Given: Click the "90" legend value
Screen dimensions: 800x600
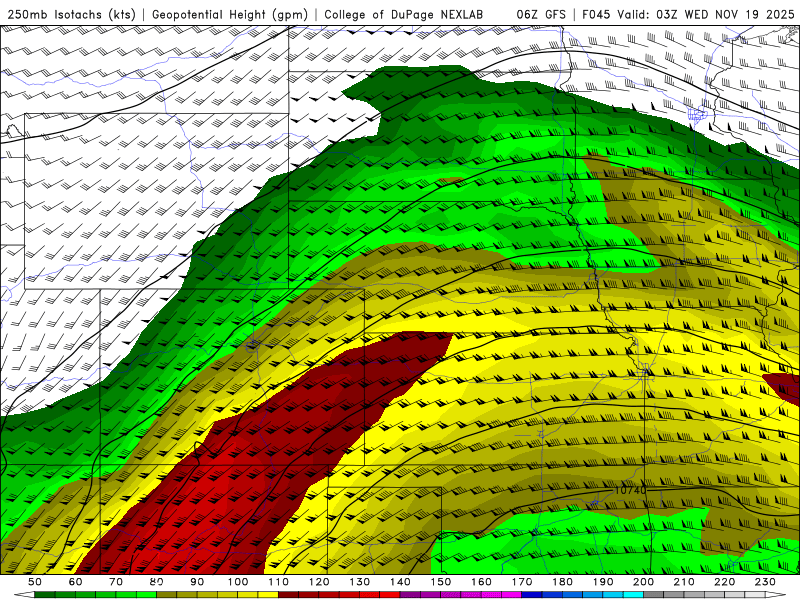Looking at the screenshot, I should 197,582.
